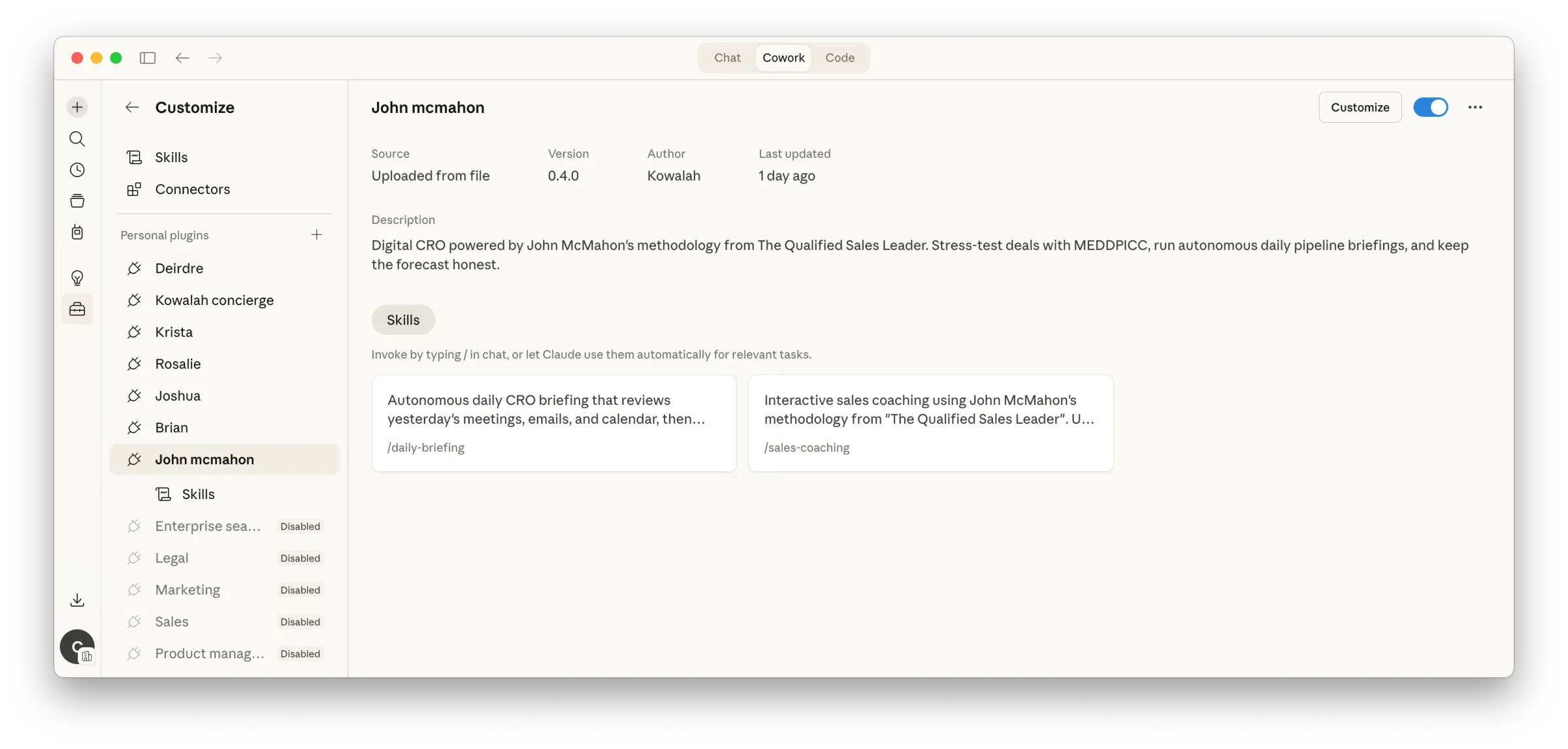
Task: Add a personal plugin with the plus
Action: pyautogui.click(x=317, y=234)
